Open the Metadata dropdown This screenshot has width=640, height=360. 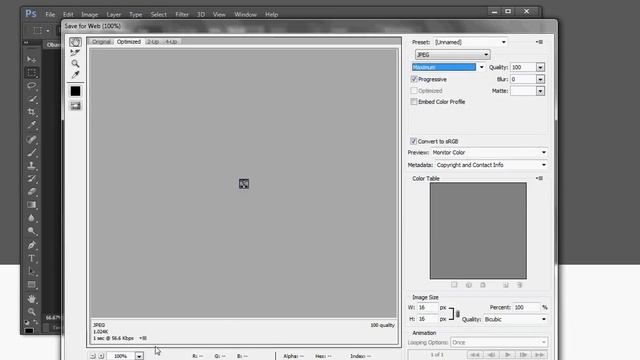point(491,165)
